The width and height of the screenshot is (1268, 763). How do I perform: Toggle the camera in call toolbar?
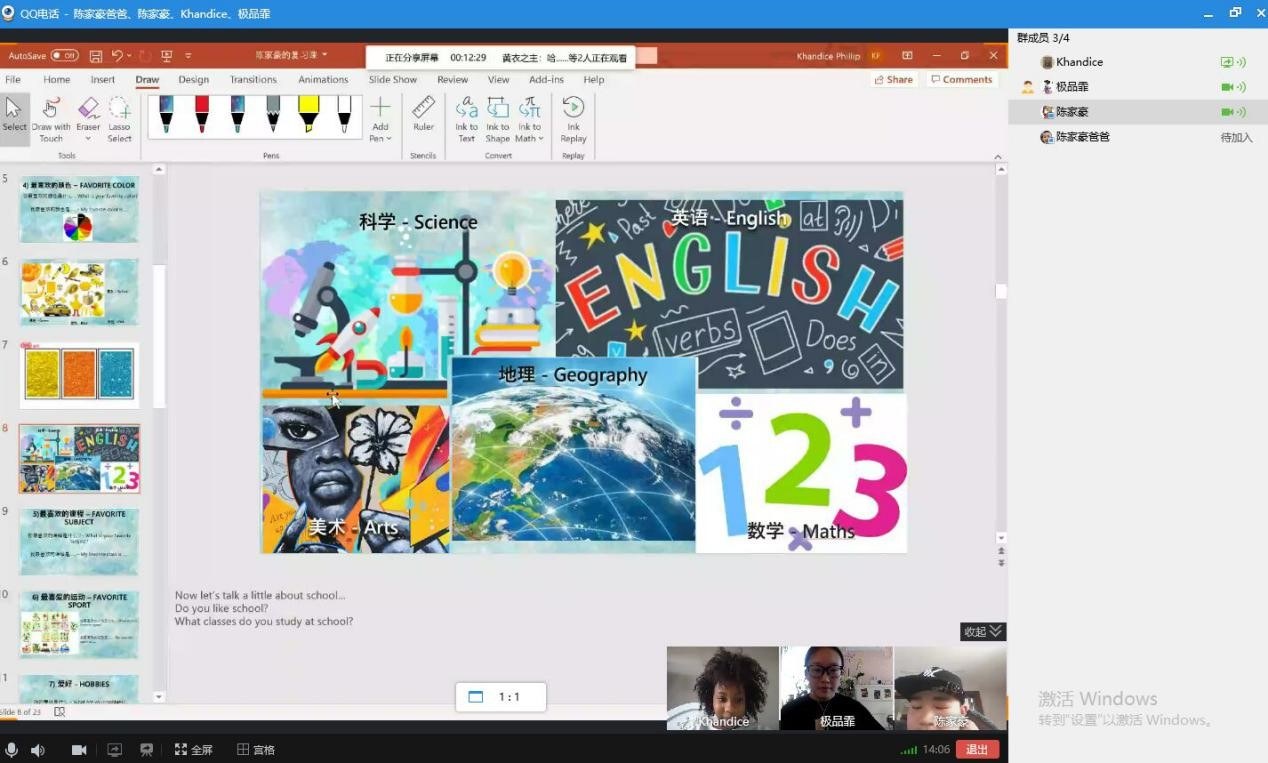79,749
